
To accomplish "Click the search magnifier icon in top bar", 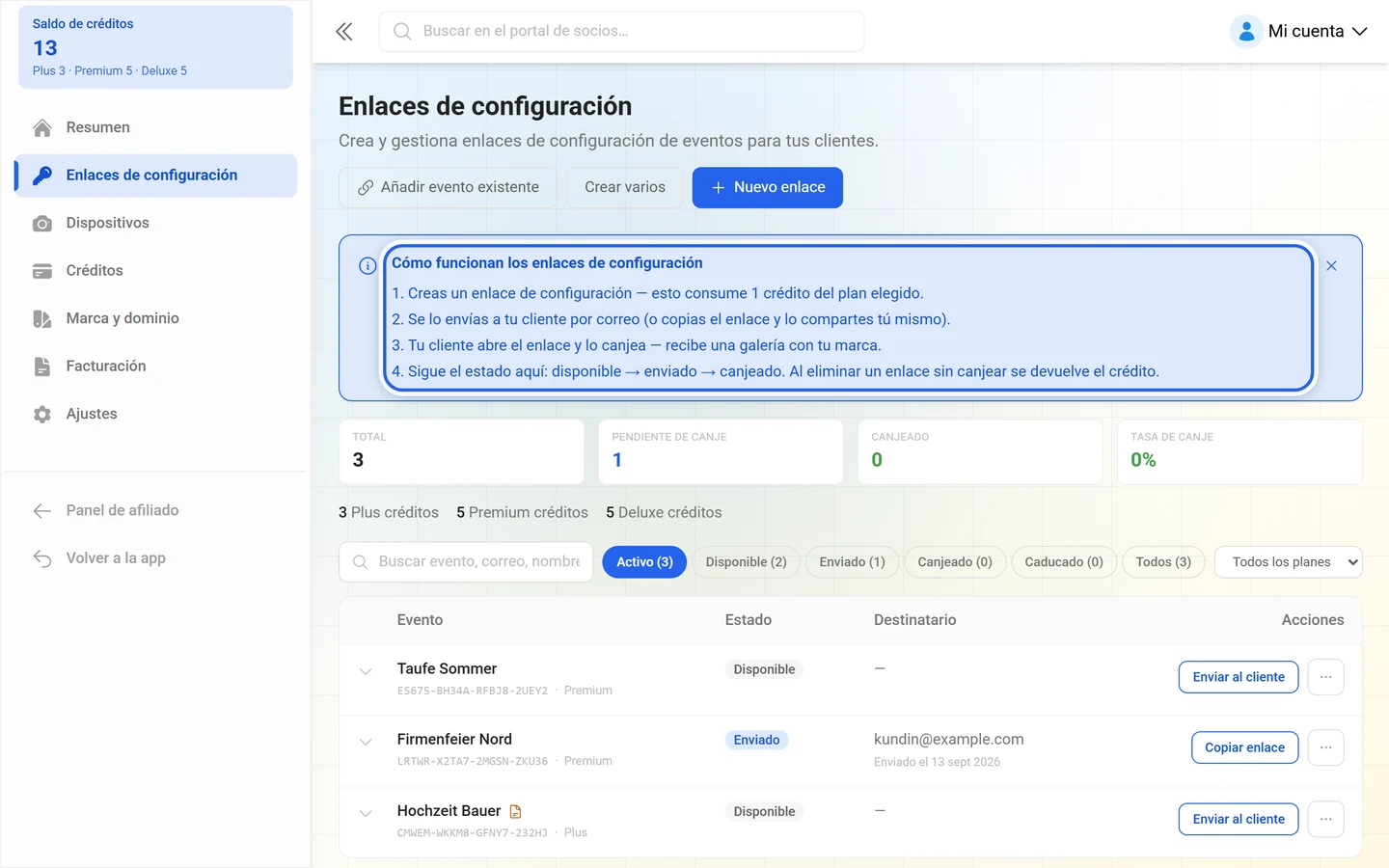I will click(x=402, y=32).
